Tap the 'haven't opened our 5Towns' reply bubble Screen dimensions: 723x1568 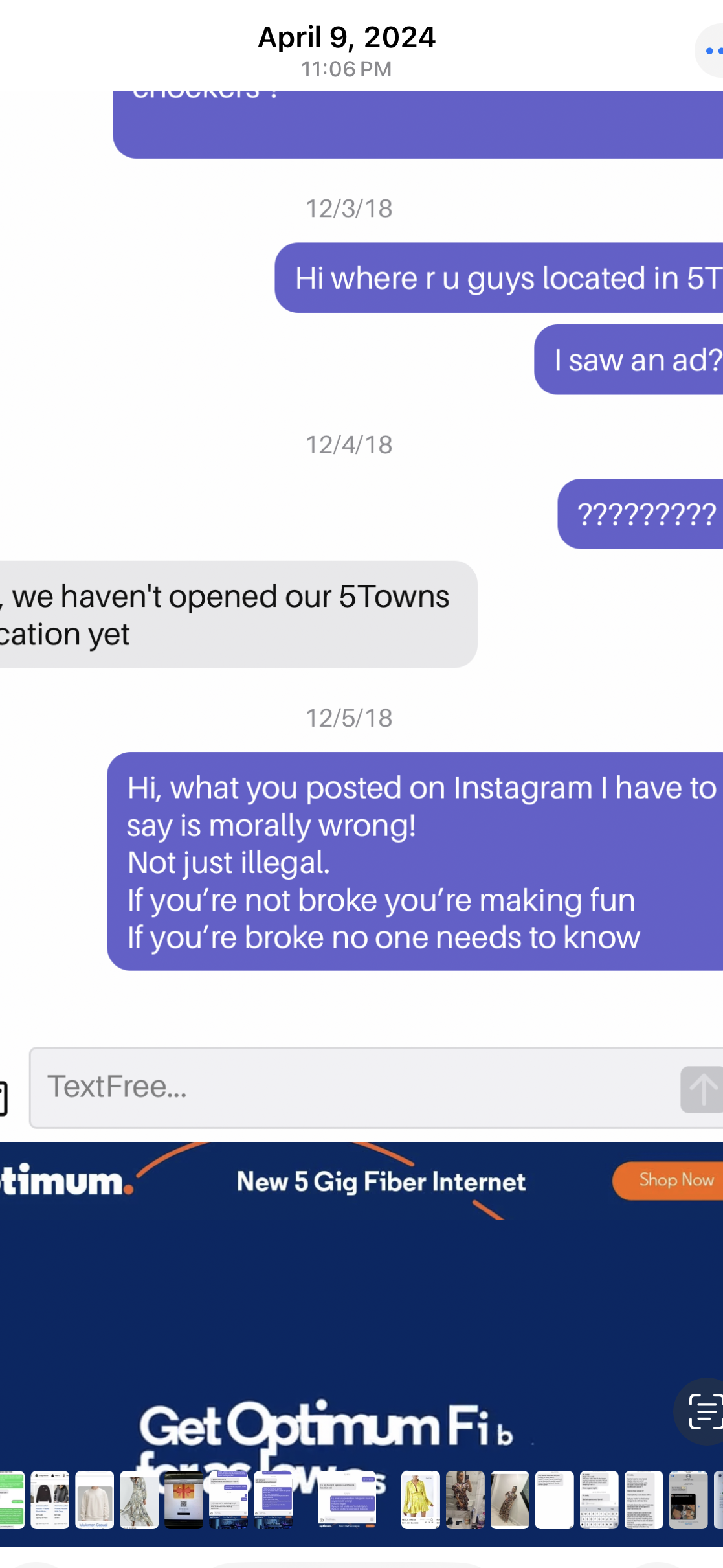coord(239,615)
